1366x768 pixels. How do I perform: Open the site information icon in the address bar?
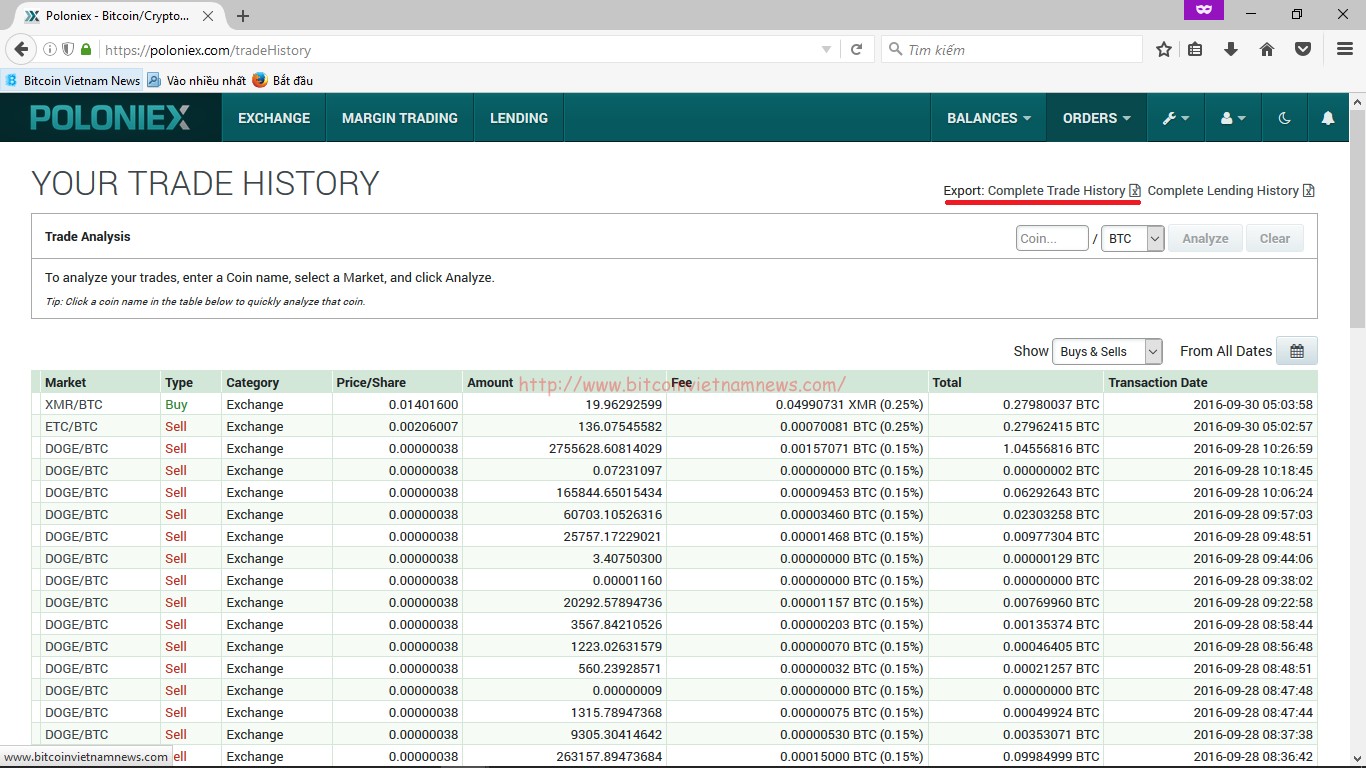50,49
